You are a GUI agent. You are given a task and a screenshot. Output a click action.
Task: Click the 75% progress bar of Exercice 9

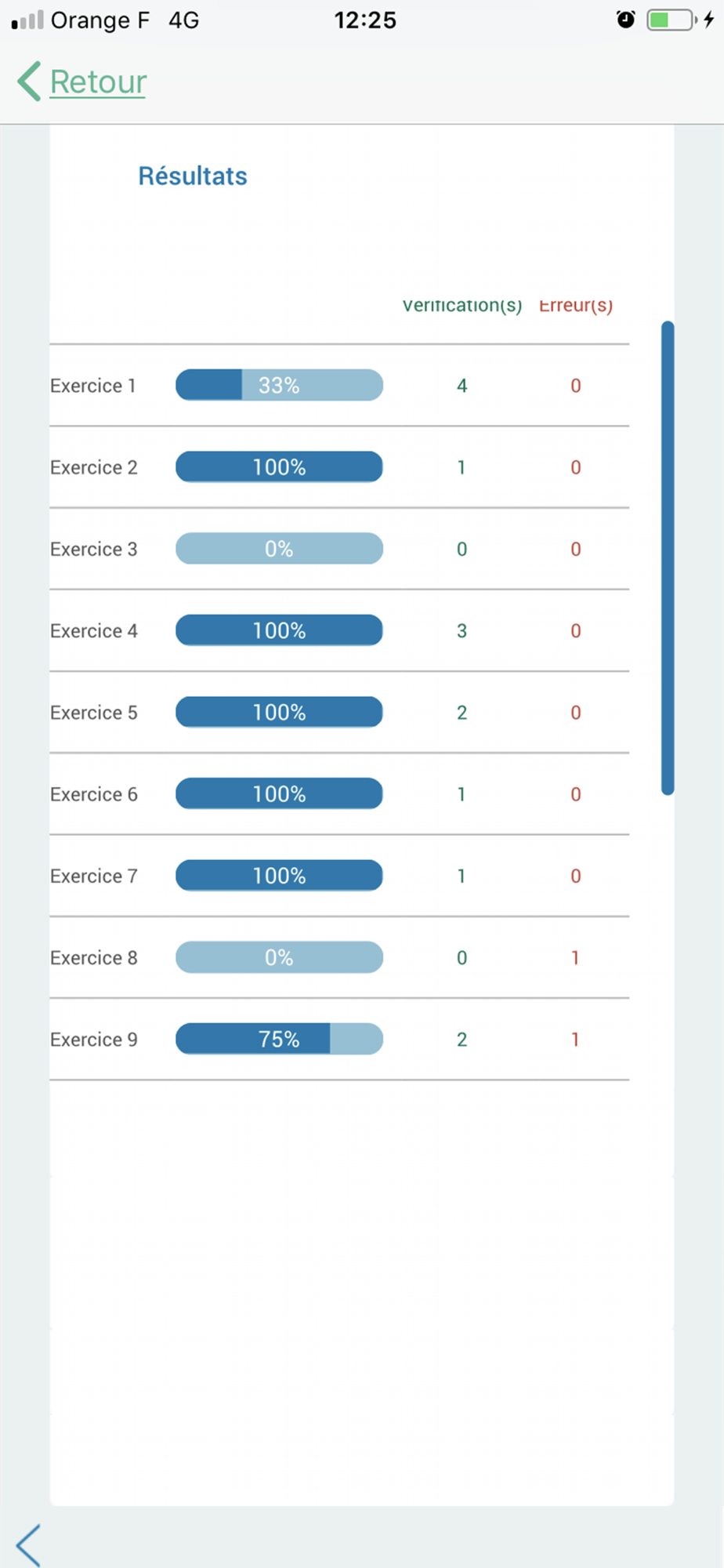pos(279,1039)
